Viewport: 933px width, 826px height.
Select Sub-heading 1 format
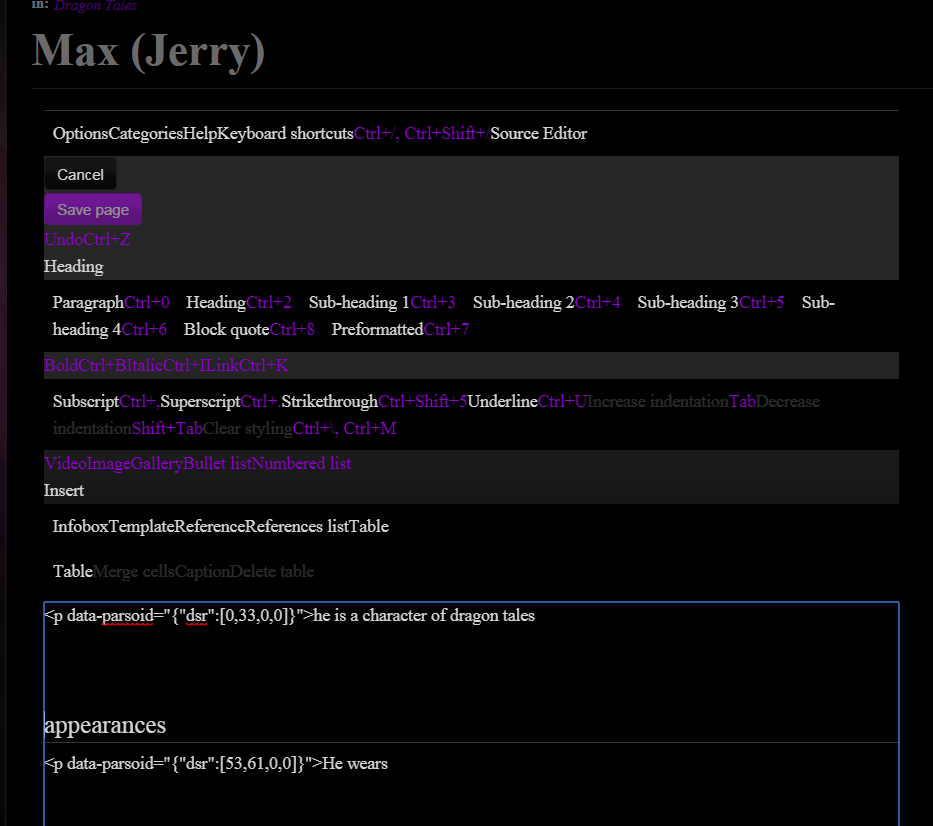[359, 302]
